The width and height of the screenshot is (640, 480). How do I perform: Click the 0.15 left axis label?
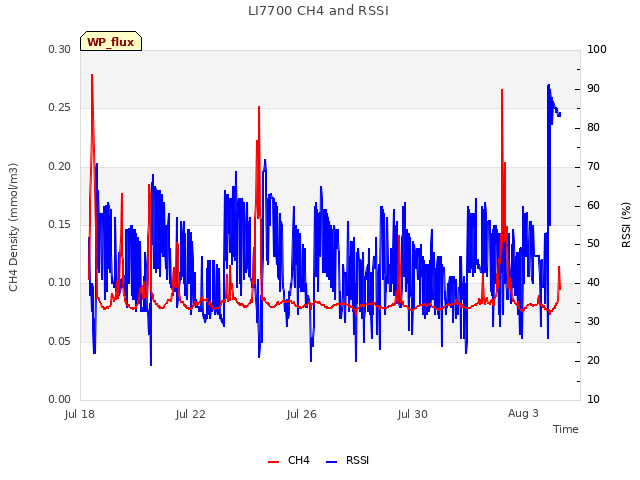[60, 224]
